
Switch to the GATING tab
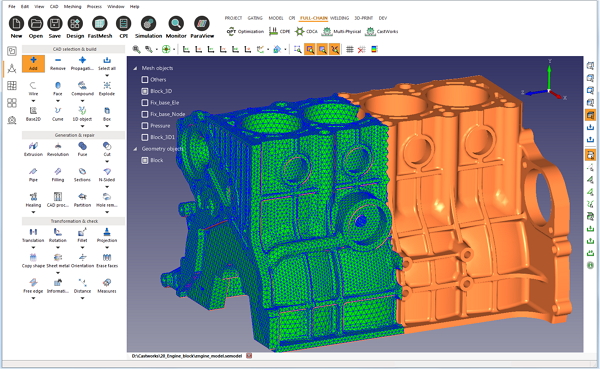pyautogui.click(x=255, y=18)
